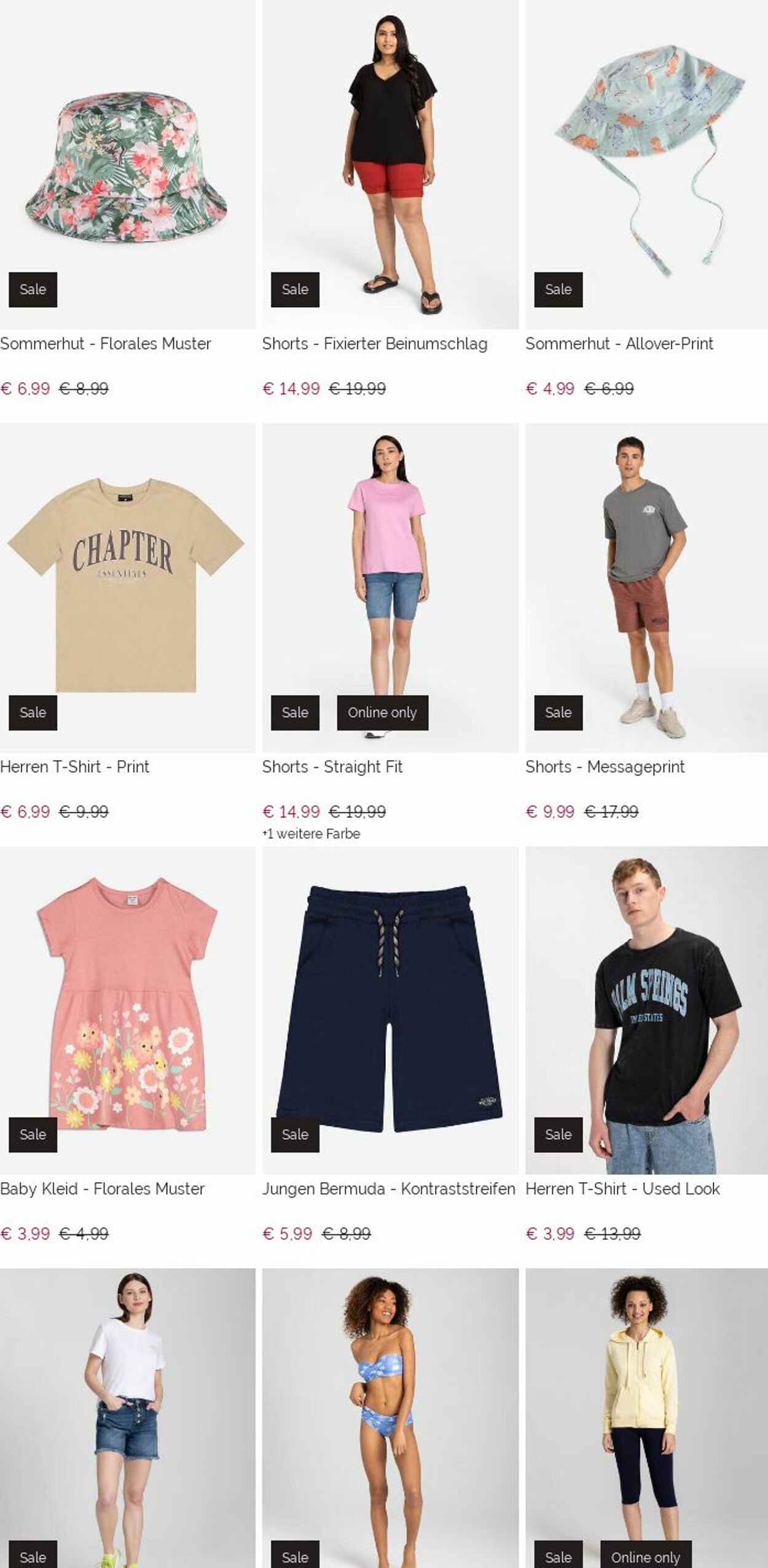Open the yellow hoodie product image

click(646, 1418)
